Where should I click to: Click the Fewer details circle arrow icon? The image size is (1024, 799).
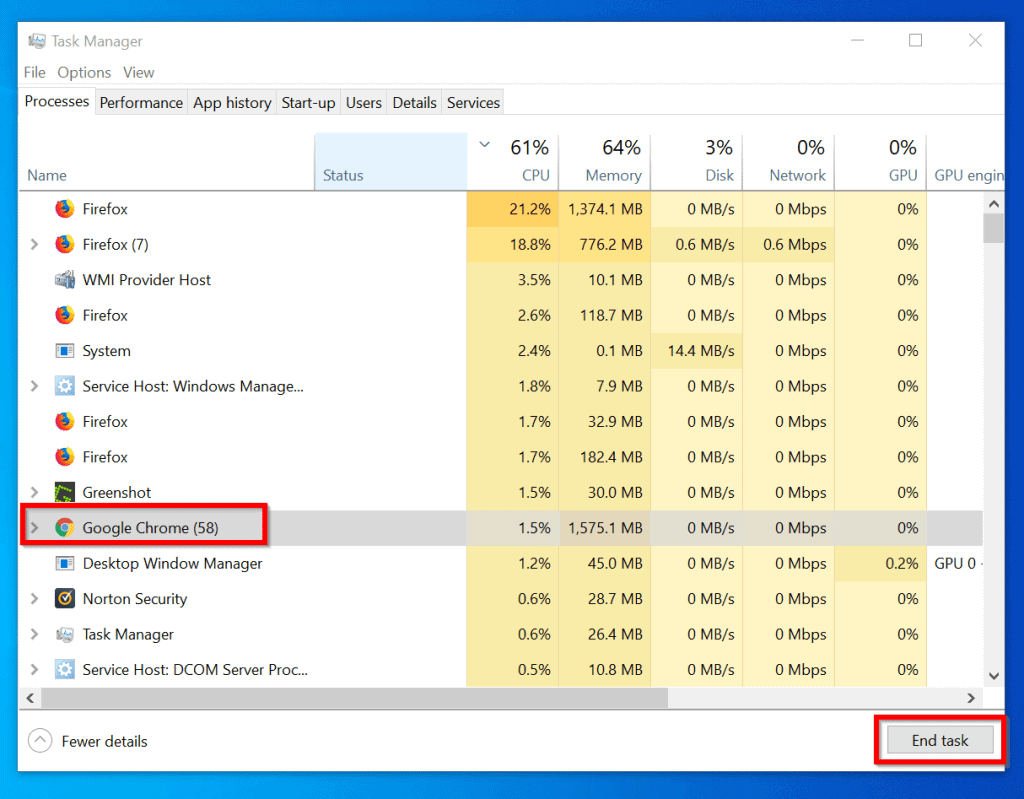[x=40, y=741]
